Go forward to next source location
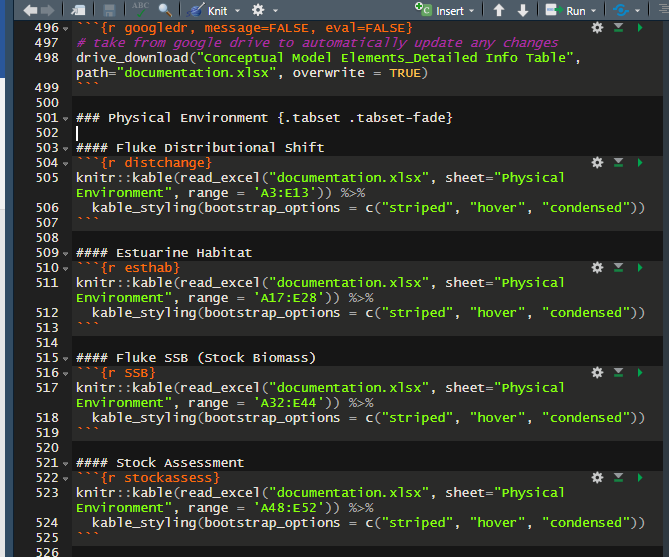Image resolution: width=669 pixels, height=557 pixels. click(48, 10)
